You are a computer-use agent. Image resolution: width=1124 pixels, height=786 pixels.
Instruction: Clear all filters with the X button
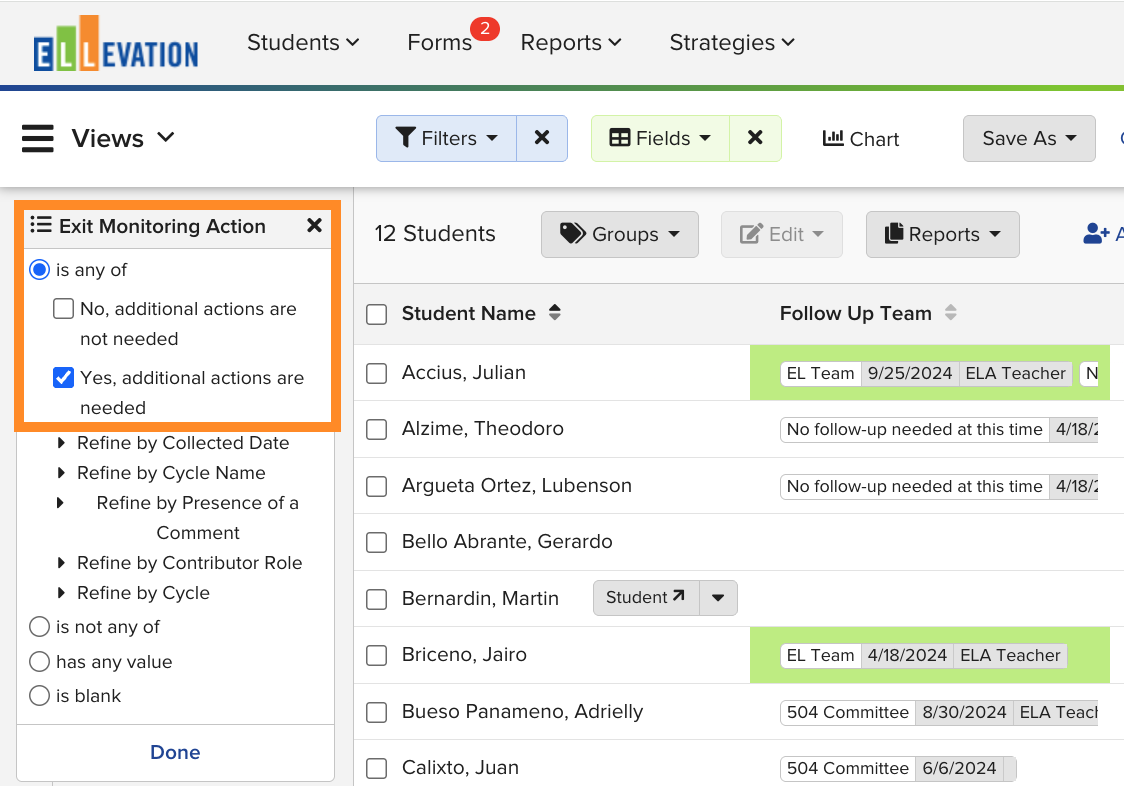[x=542, y=138]
